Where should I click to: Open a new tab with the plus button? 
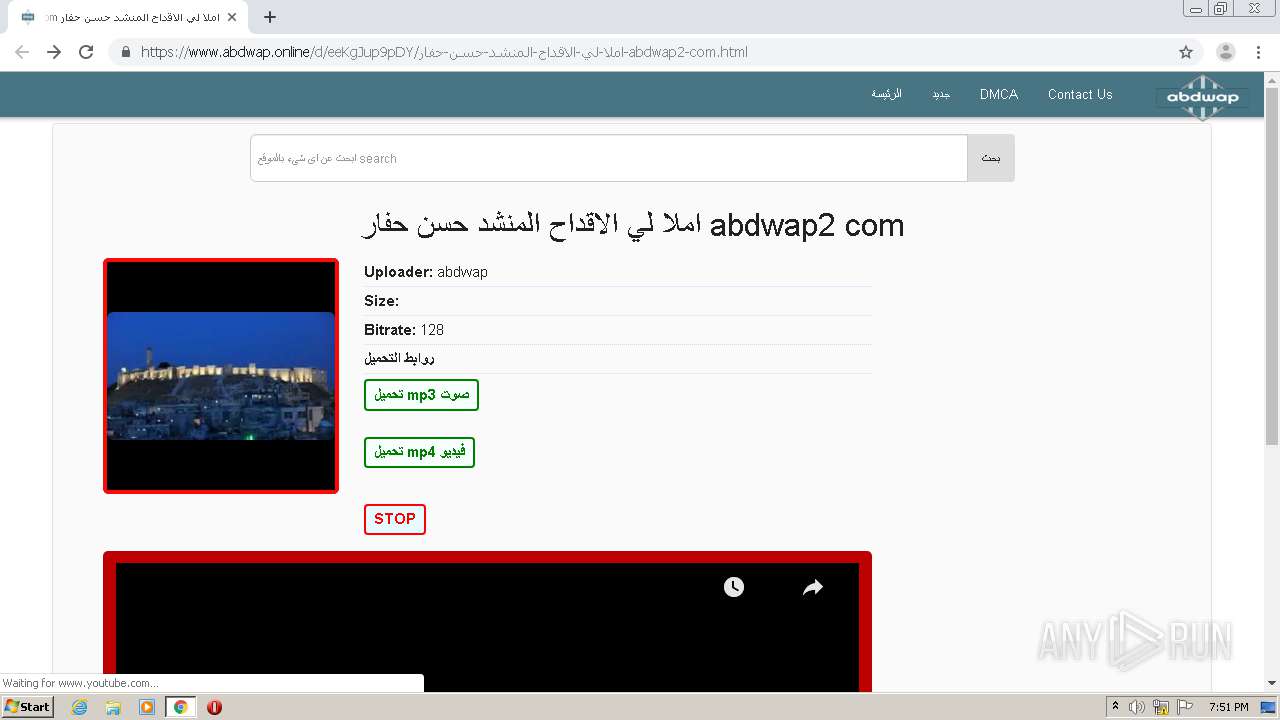click(x=270, y=17)
